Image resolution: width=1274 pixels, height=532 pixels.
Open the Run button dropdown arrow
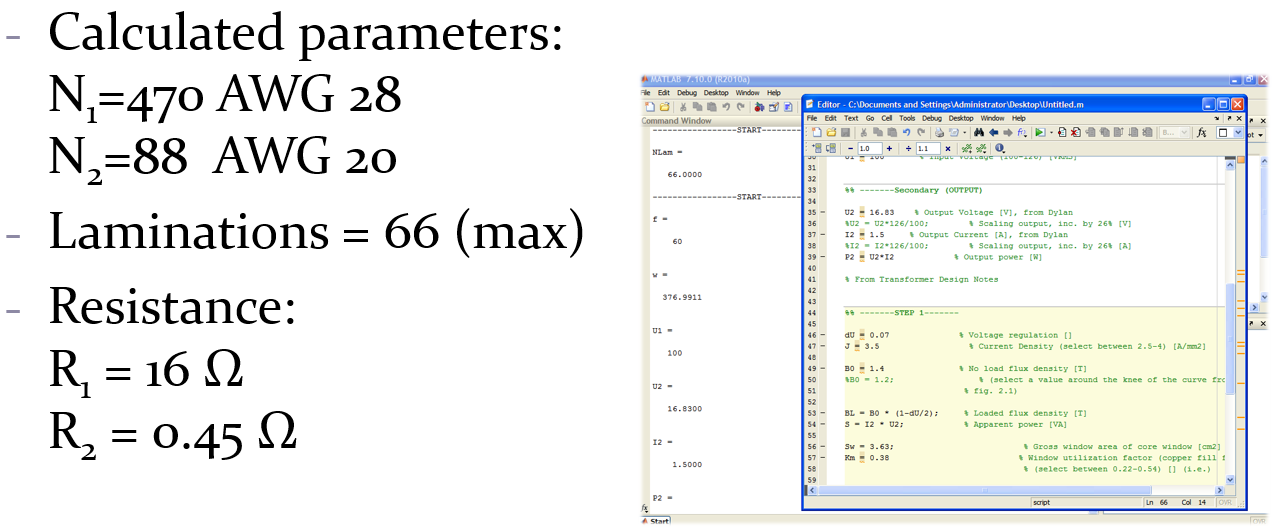coord(1050,132)
